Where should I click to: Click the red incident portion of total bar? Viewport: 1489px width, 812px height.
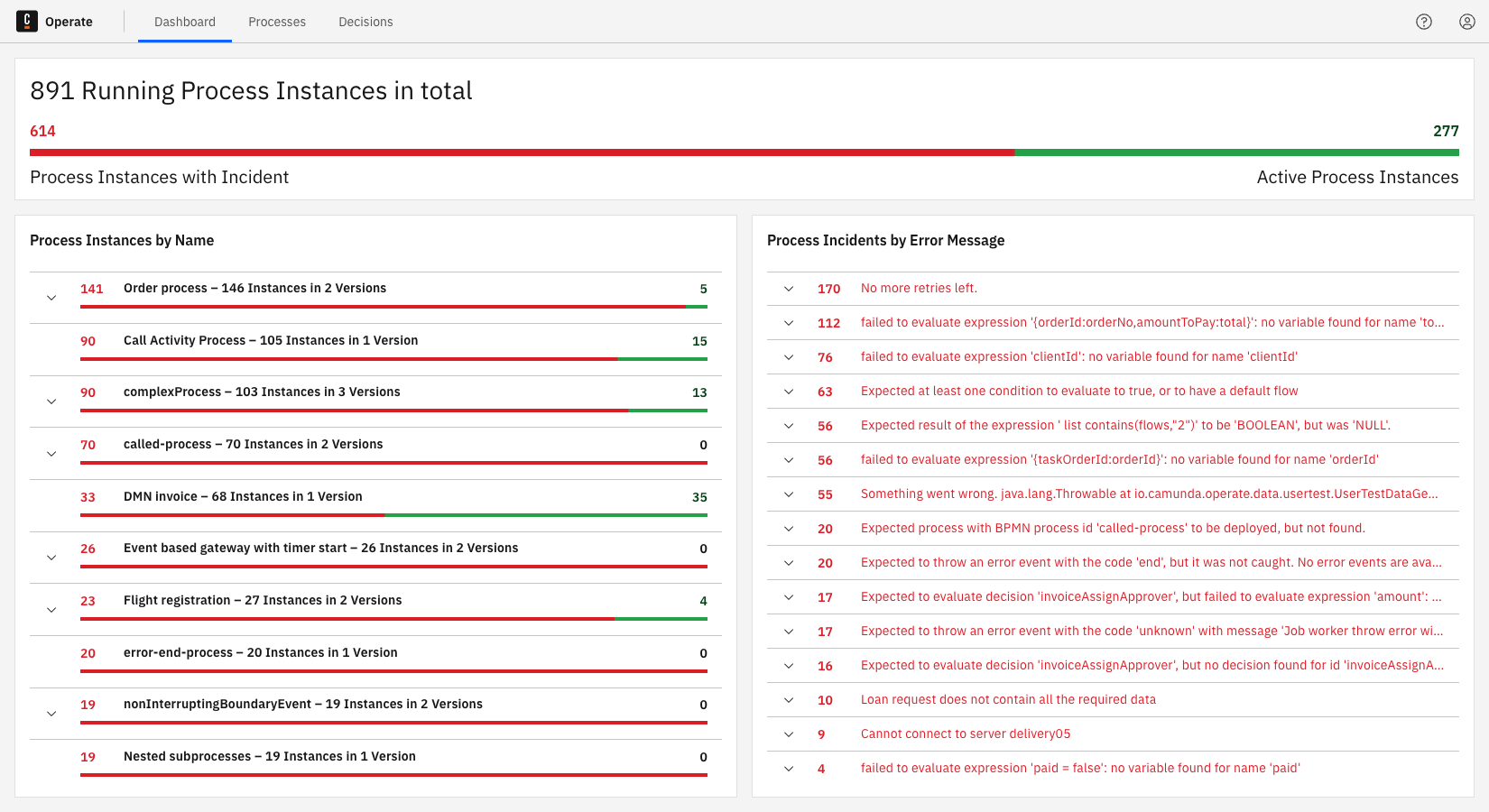coord(522,152)
